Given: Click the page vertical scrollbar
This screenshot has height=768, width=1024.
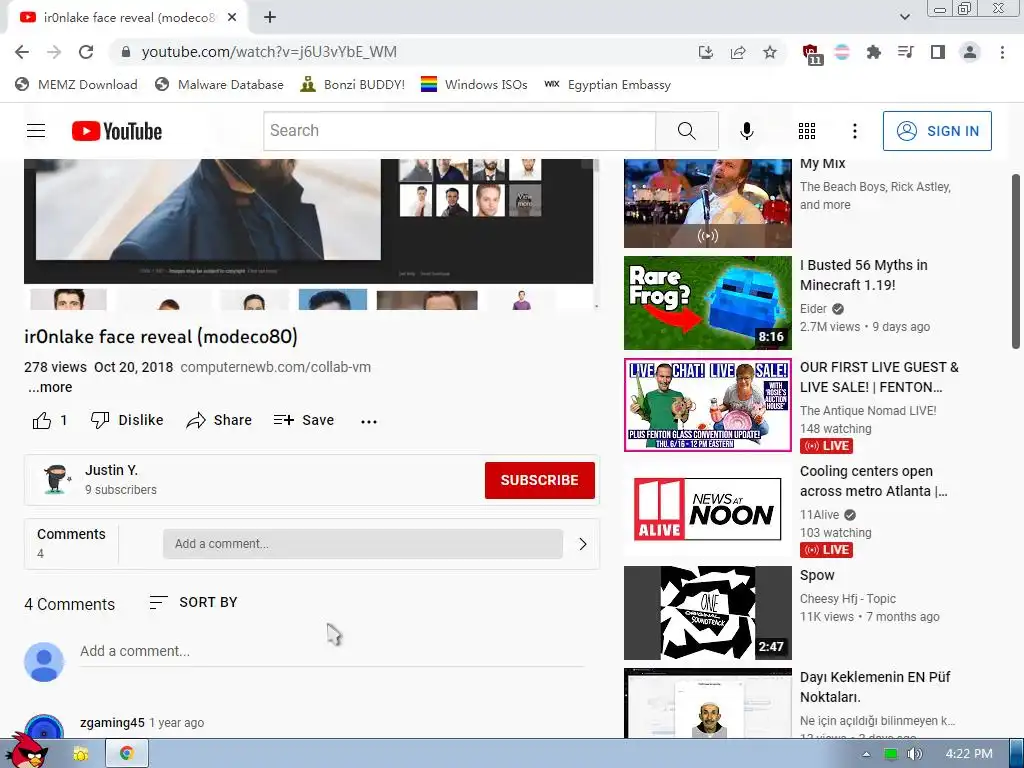Looking at the screenshot, I should [1016, 261].
